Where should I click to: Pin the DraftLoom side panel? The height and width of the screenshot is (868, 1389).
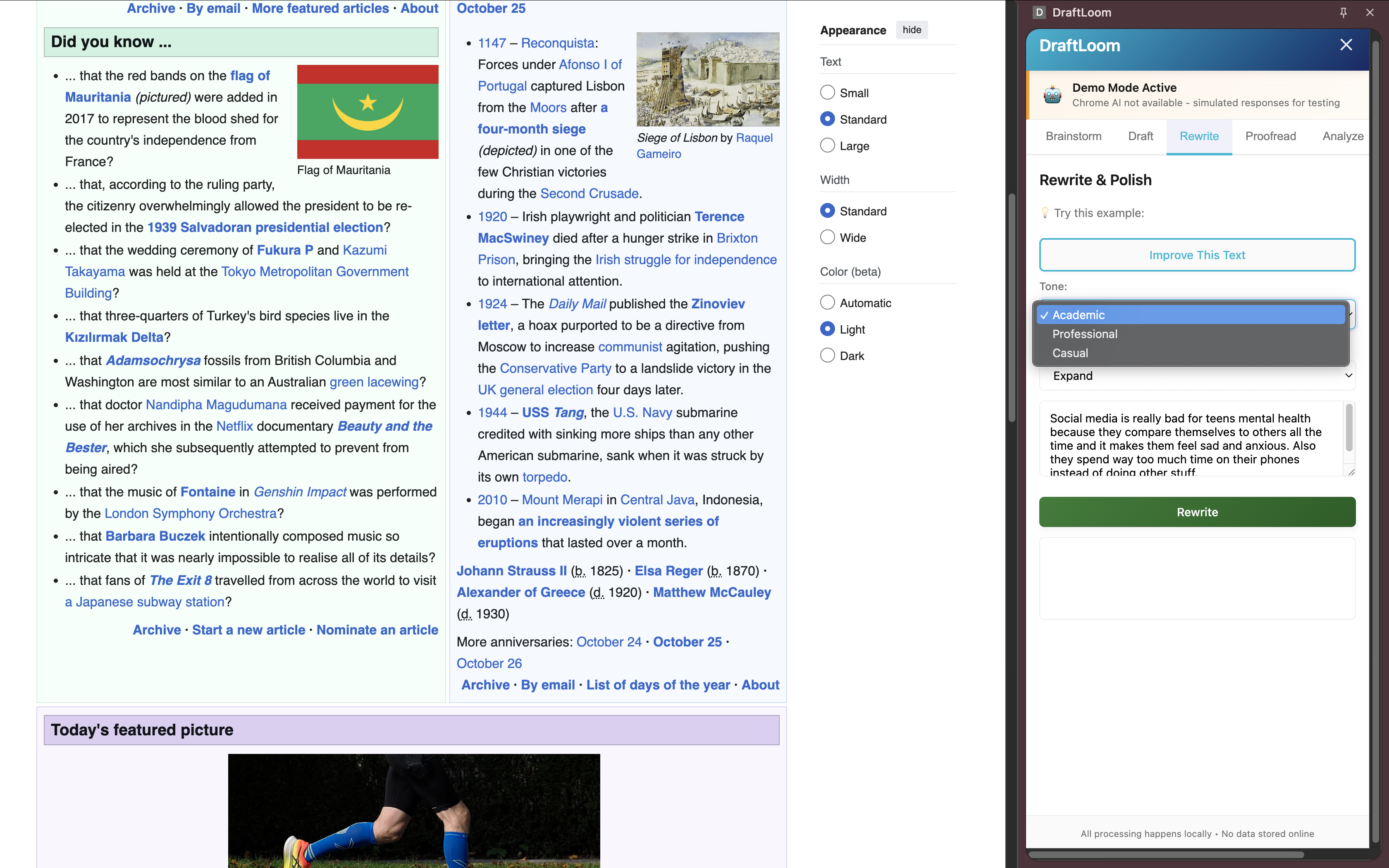tap(1343, 12)
